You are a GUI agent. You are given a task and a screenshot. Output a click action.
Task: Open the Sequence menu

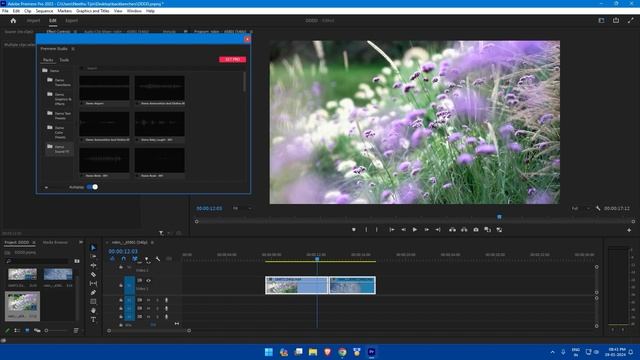44,11
